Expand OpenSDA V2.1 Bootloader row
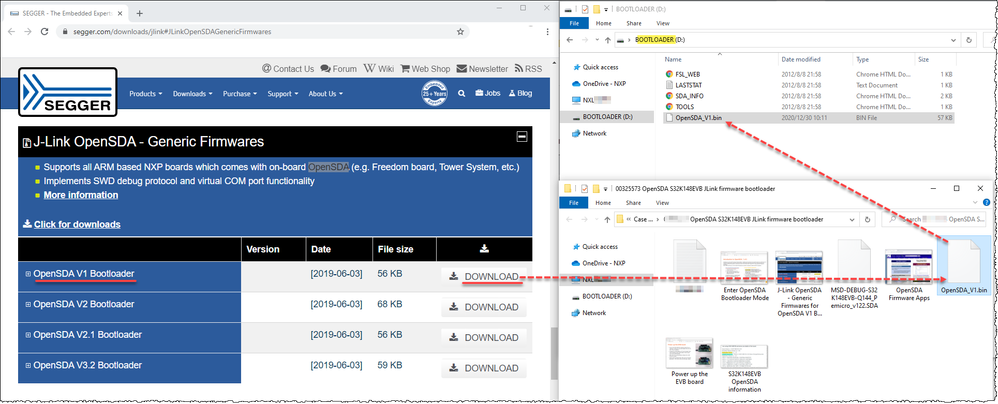998x404 pixels. (x=28, y=335)
